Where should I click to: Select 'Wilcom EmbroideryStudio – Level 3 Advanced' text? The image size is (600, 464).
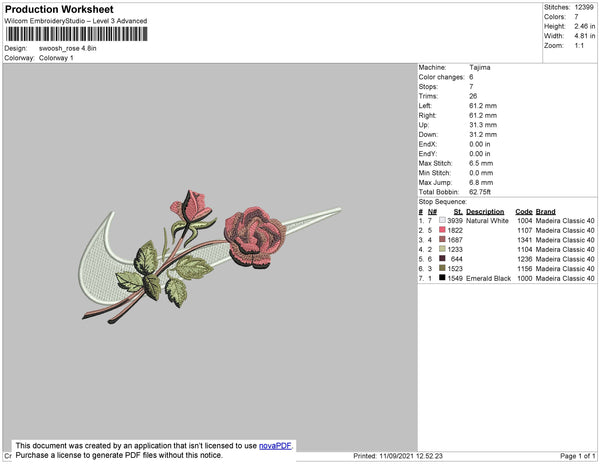click(x=76, y=21)
